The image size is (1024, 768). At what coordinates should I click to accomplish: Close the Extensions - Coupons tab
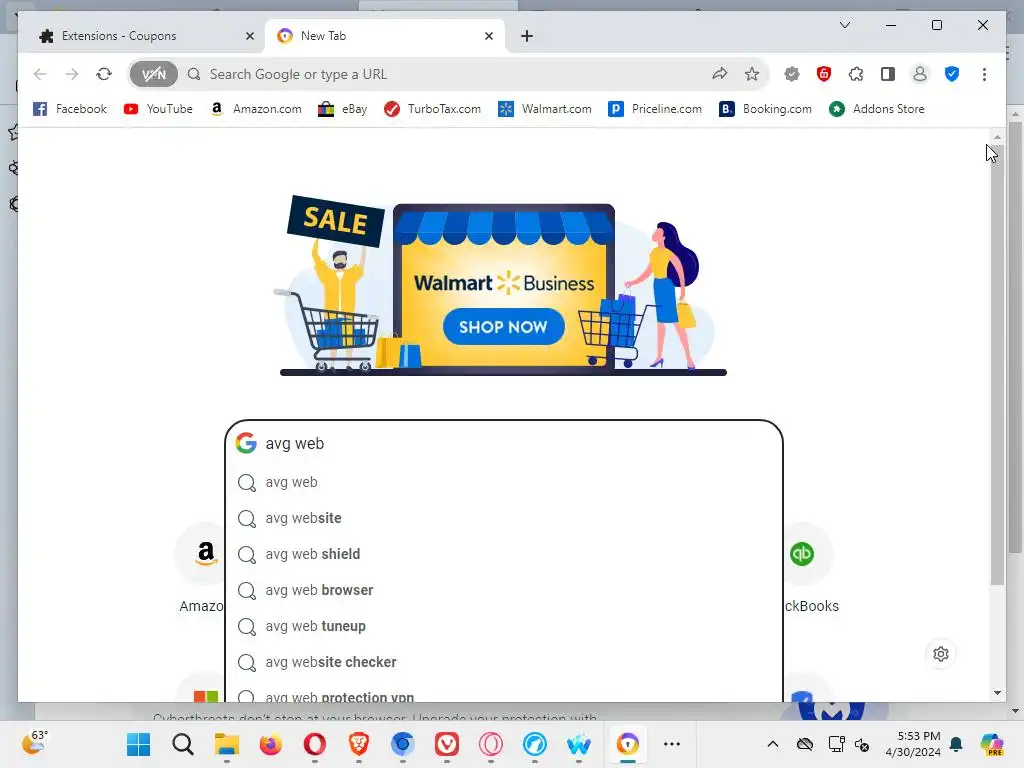pyautogui.click(x=249, y=36)
